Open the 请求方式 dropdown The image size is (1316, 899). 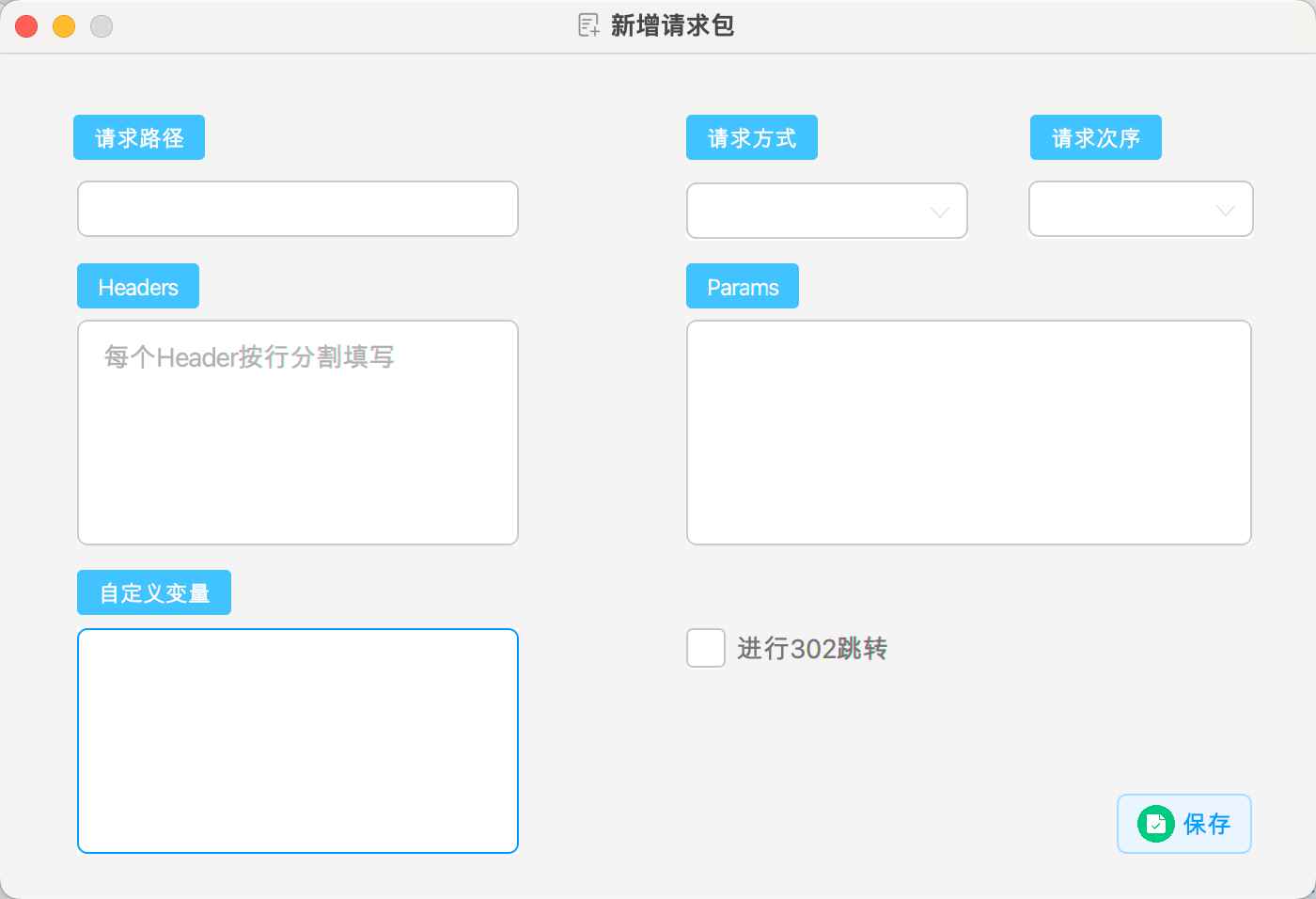(827, 211)
